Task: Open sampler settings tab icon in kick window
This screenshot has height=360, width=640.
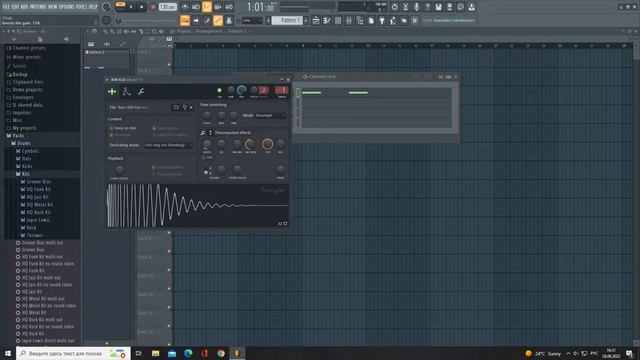Action: tap(112, 92)
